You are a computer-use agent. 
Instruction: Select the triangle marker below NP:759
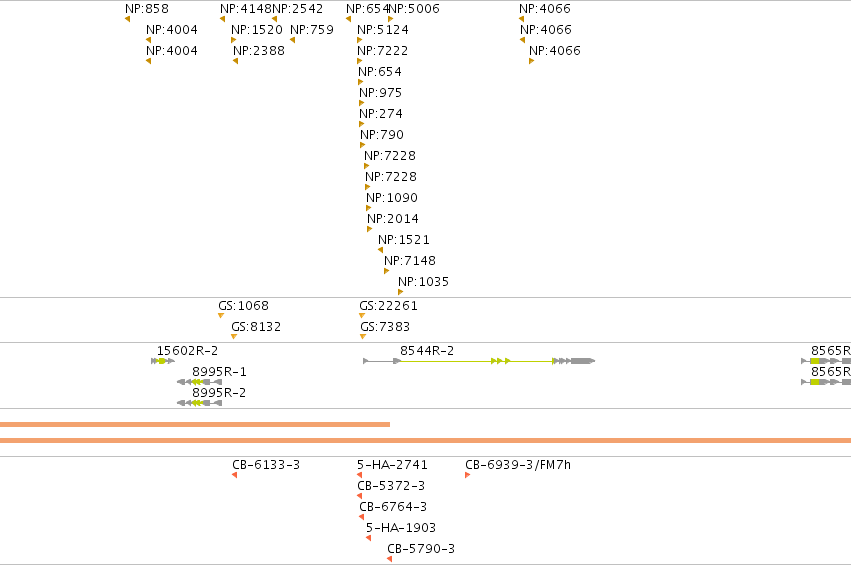pos(293,40)
